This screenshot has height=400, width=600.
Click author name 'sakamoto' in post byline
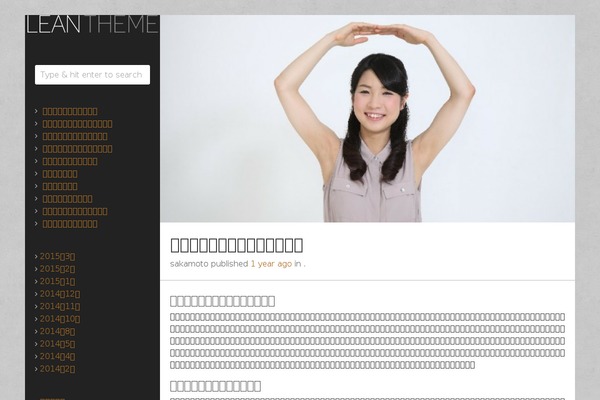click(x=189, y=264)
